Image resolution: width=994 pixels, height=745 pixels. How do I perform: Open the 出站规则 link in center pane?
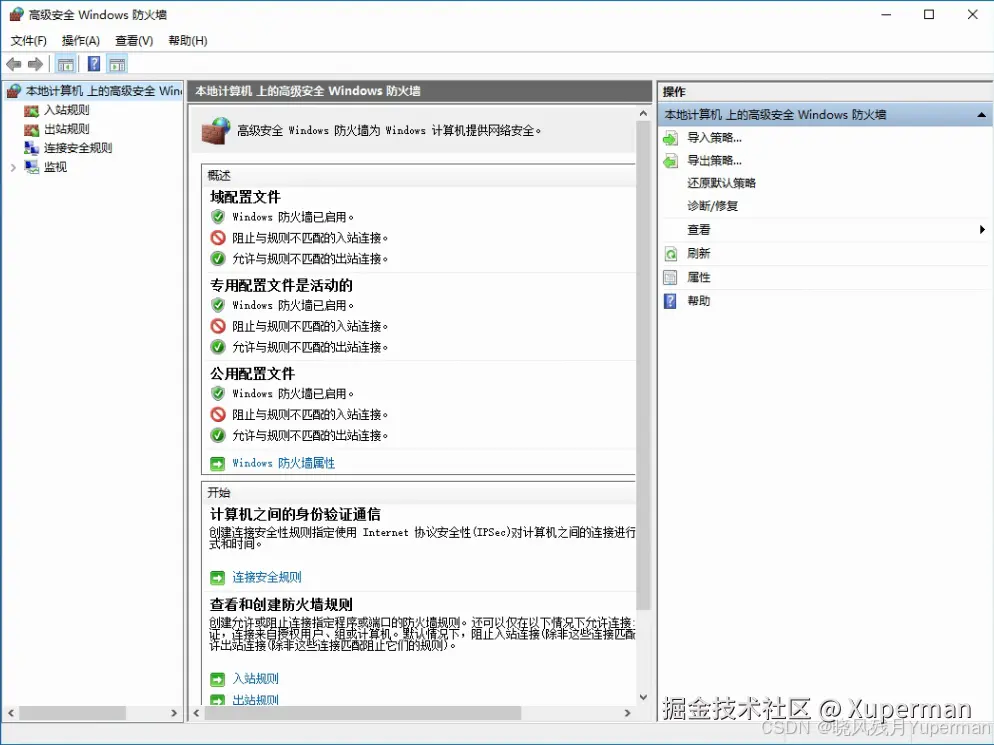coord(255,700)
